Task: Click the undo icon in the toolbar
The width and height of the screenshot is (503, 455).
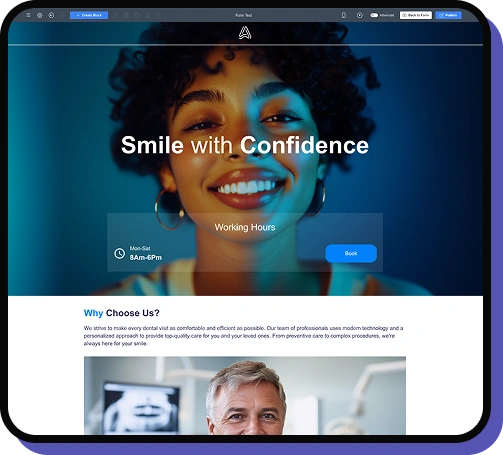Action: tap(51, 15)
